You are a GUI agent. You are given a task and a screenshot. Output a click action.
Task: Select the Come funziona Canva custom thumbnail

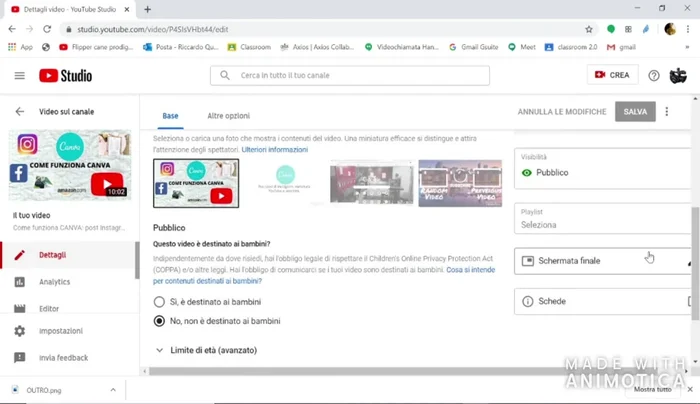pos(196,183)
